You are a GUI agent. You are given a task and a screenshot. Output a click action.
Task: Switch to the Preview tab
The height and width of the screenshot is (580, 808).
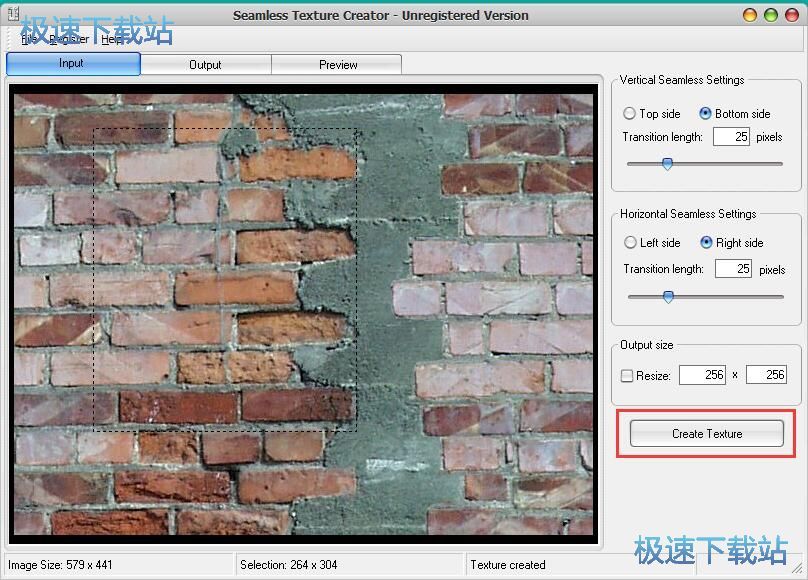point(338,65)
